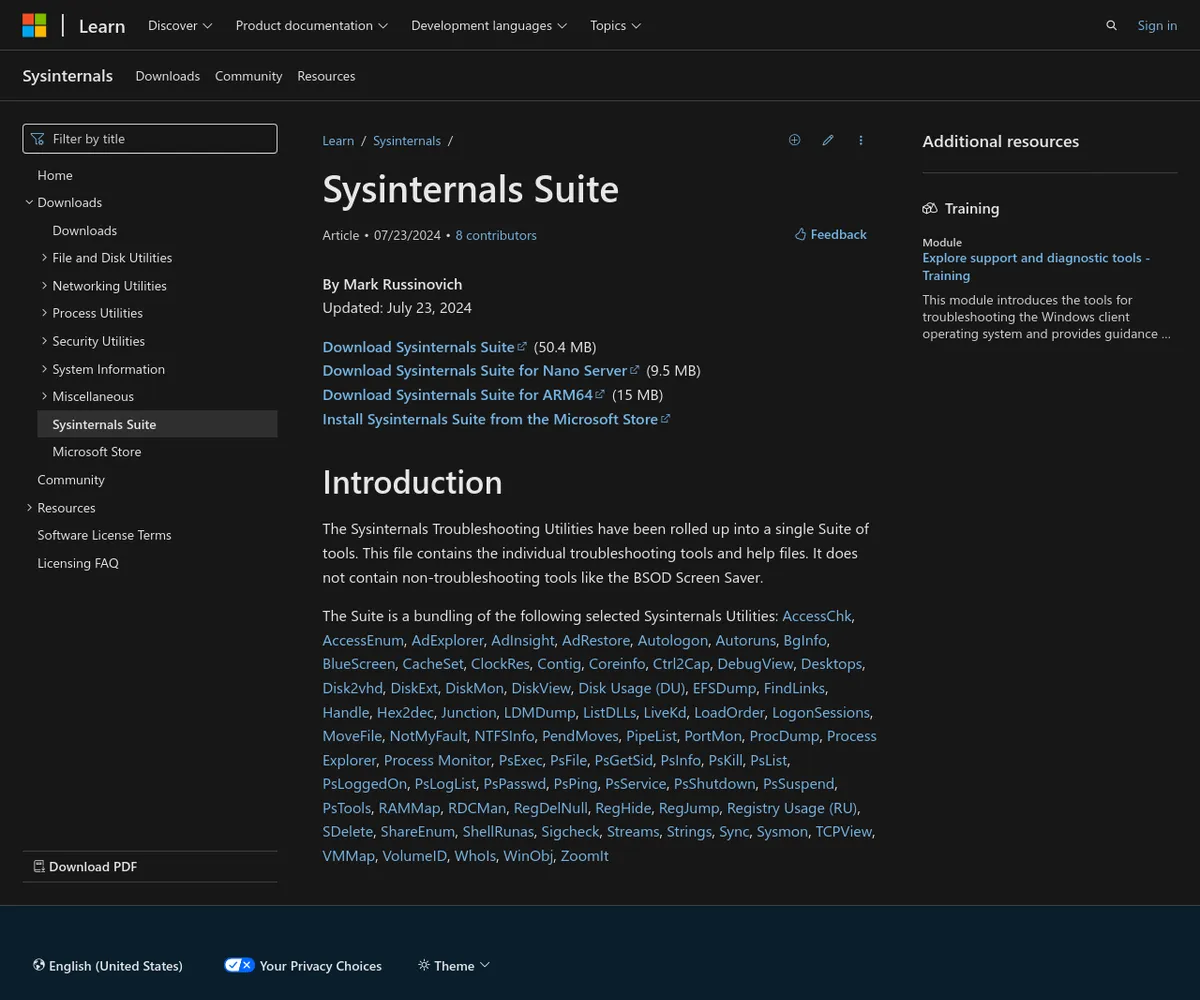Click Download Sysinternals Suite for ARM64 link
Viewport: 1200px width, 1000px height.
tap(457, 395)
